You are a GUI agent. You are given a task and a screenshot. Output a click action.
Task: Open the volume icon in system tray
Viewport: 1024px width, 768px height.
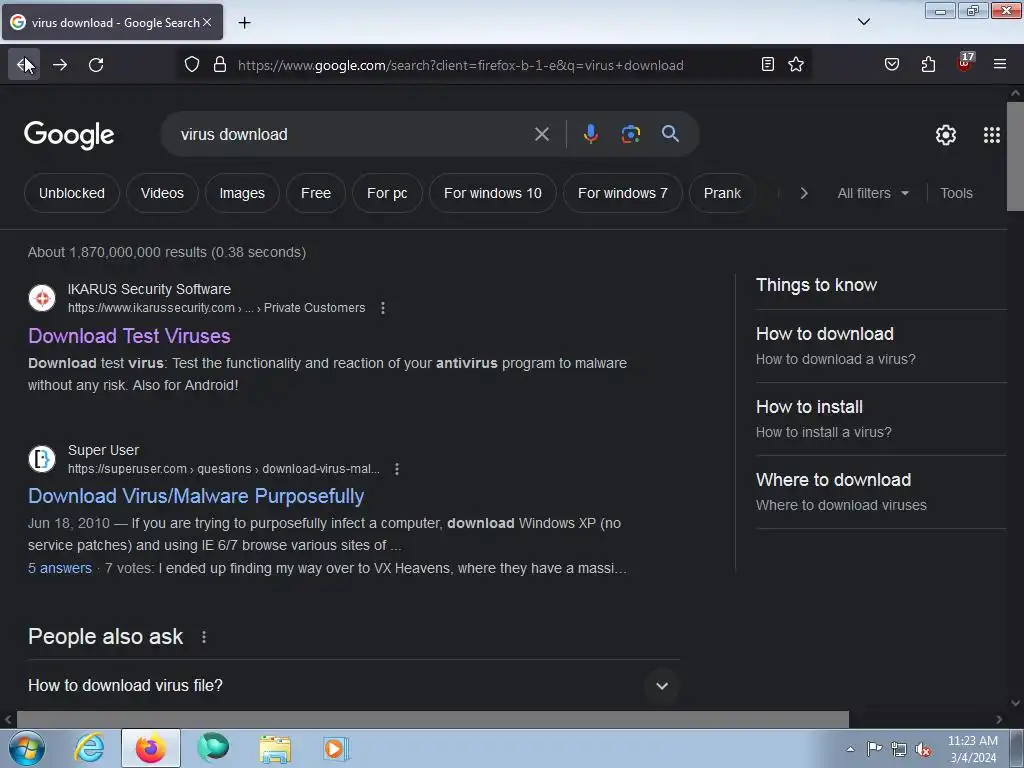pos(923,749)
